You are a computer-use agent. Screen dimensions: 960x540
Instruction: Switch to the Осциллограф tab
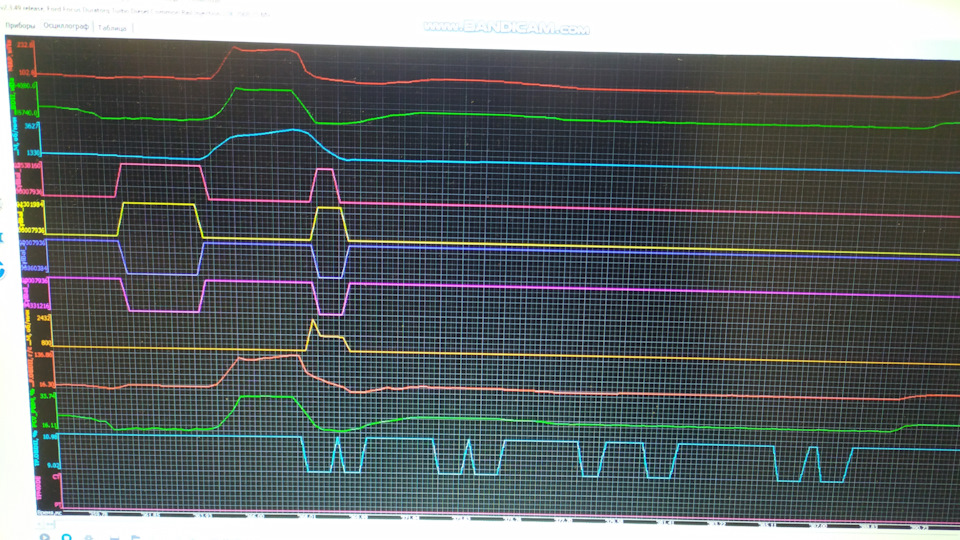[x=66, y=26]
